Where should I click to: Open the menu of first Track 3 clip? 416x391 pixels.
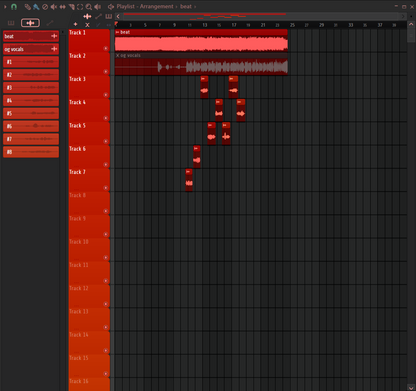pyautogui.click(x=203, y=79)
